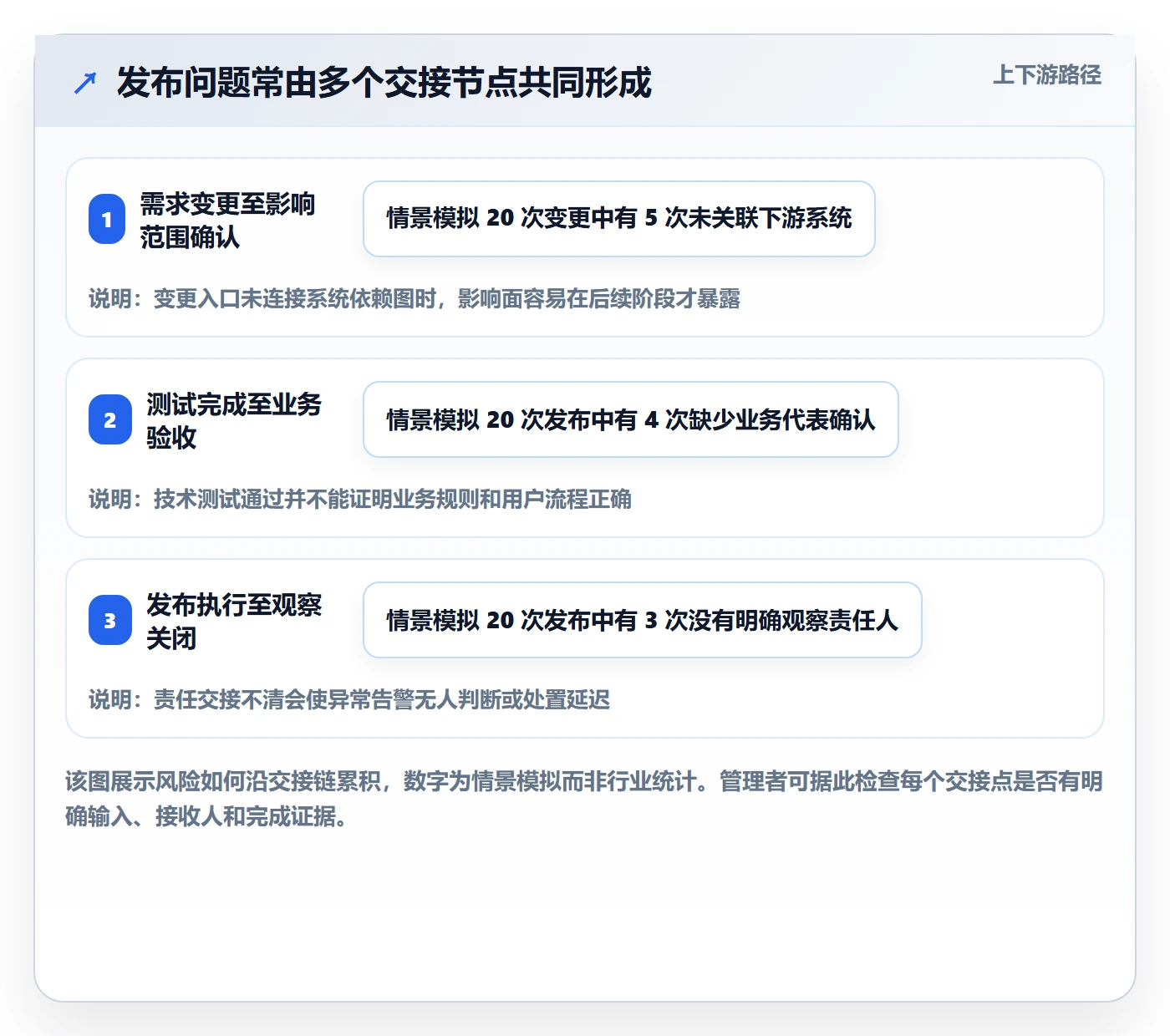Select the heading 发布执行至观察关闭
Viewport: 1170px width, 1036px height.
coord(234,621)
